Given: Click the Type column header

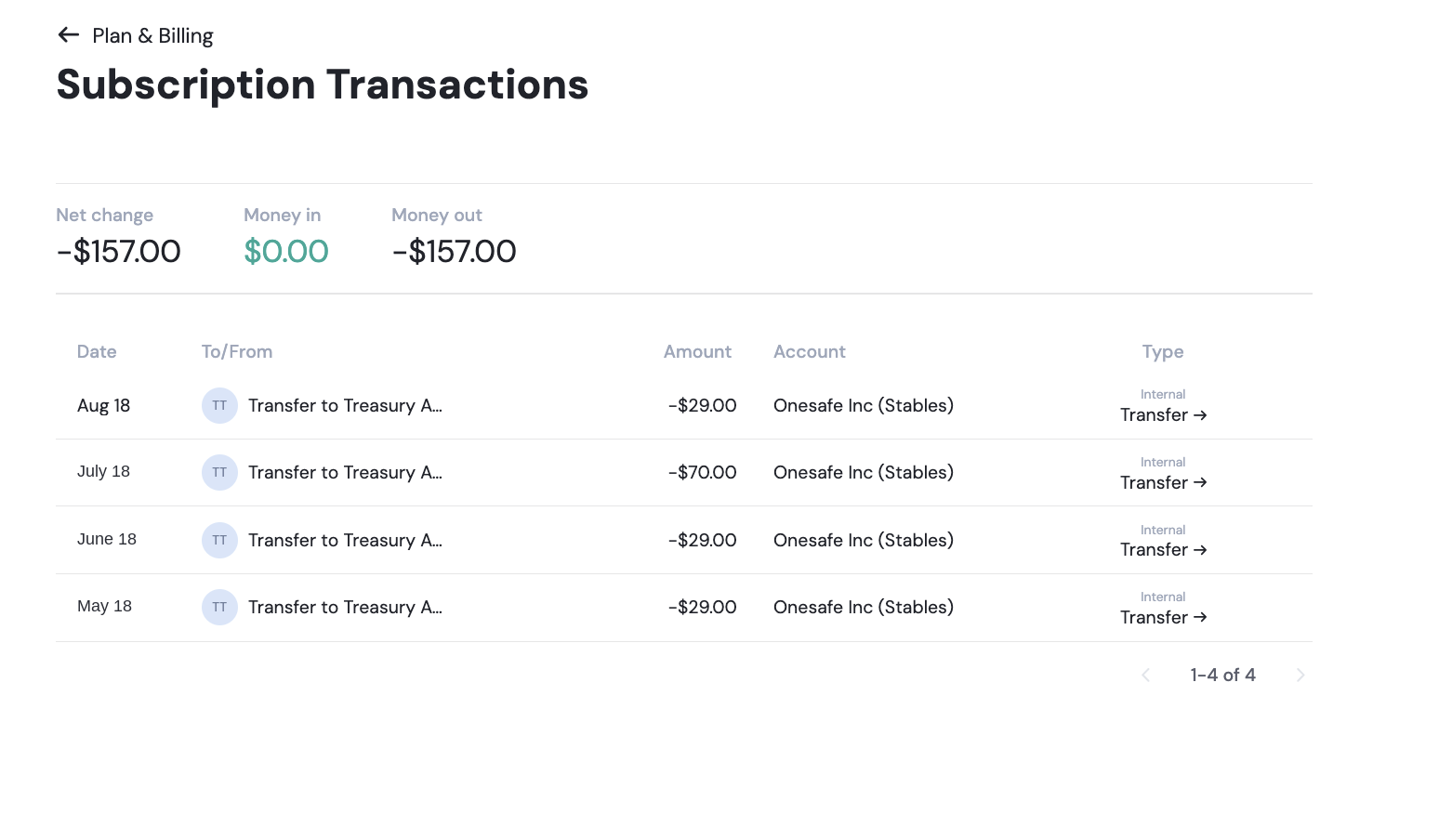Looking at the screenshot, I should click(x=1163, y=351).
